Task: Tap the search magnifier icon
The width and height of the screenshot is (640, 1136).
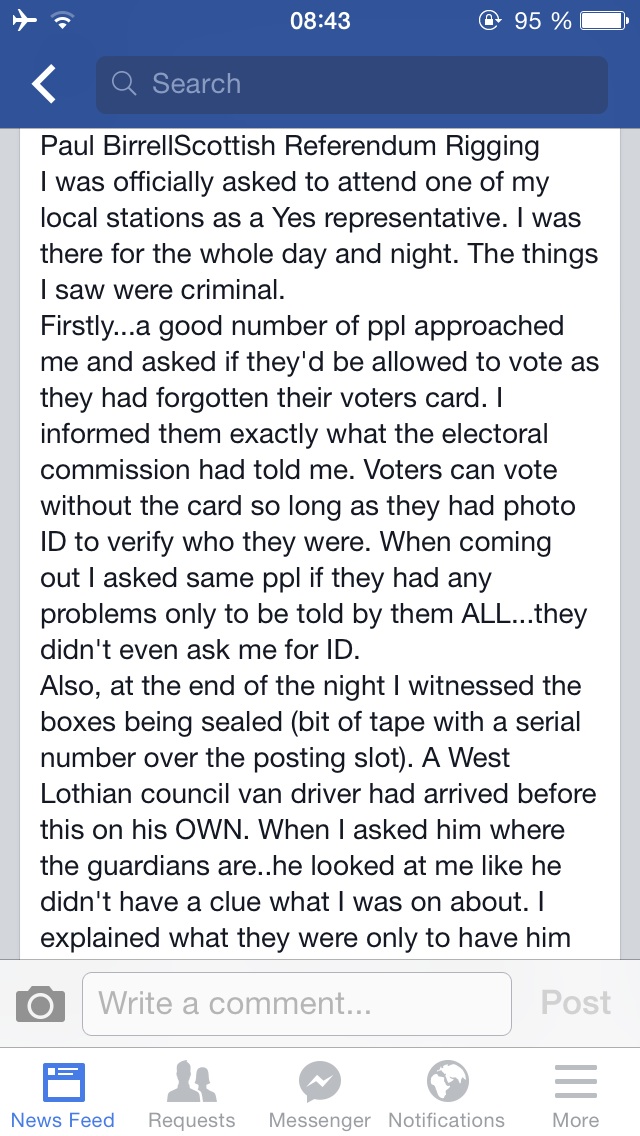Action: [x=124, y=84]
